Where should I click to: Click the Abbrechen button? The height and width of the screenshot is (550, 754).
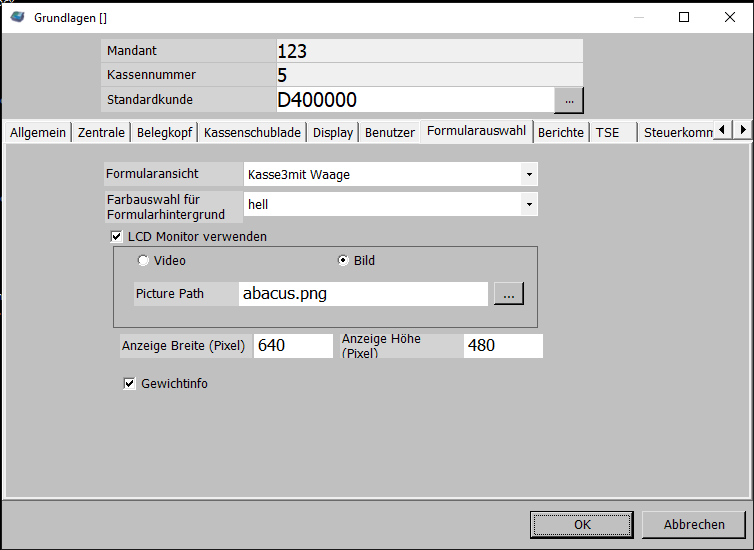pos(694,524)
